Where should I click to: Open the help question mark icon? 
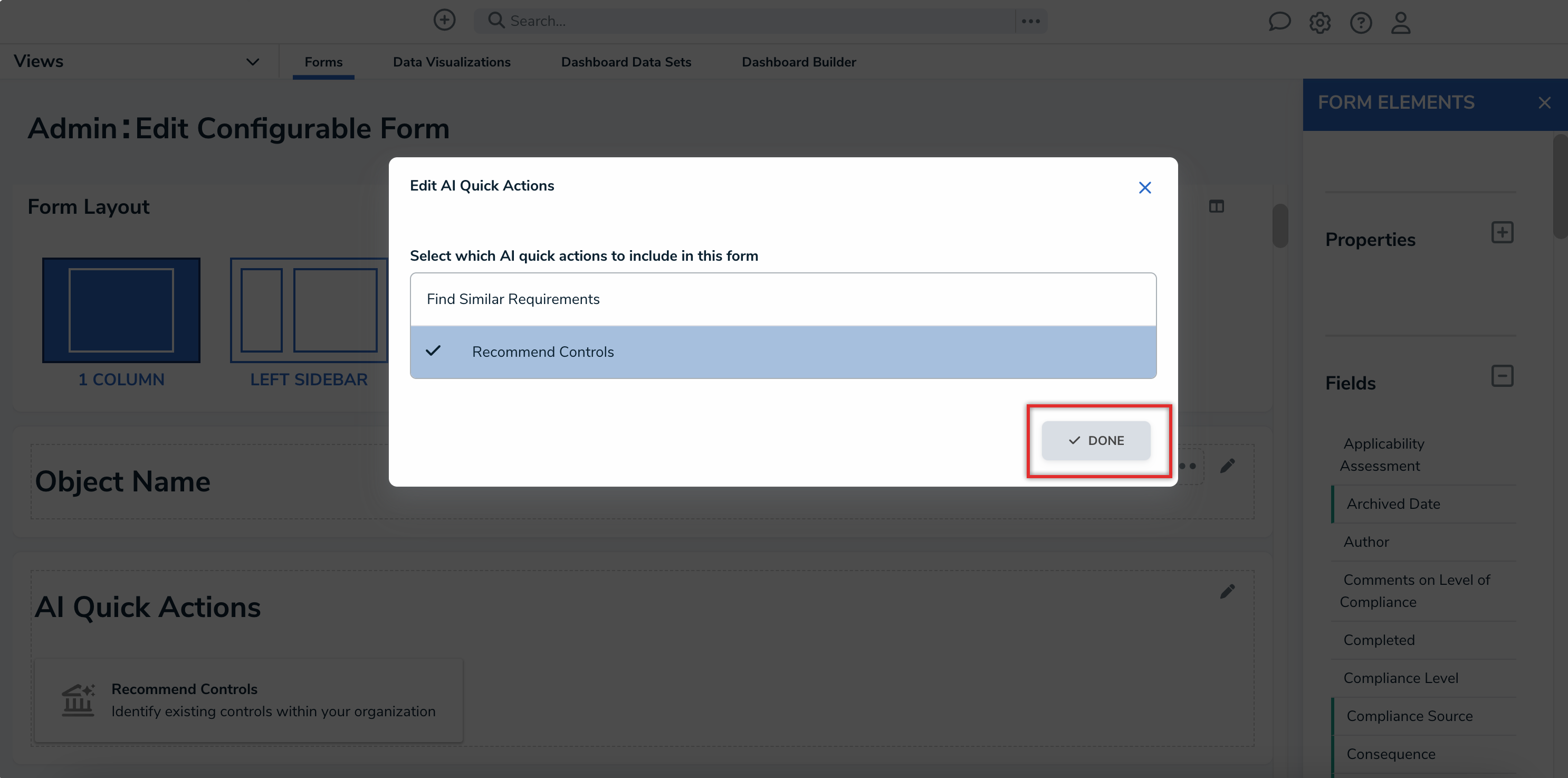click(x=1361, y=23)
